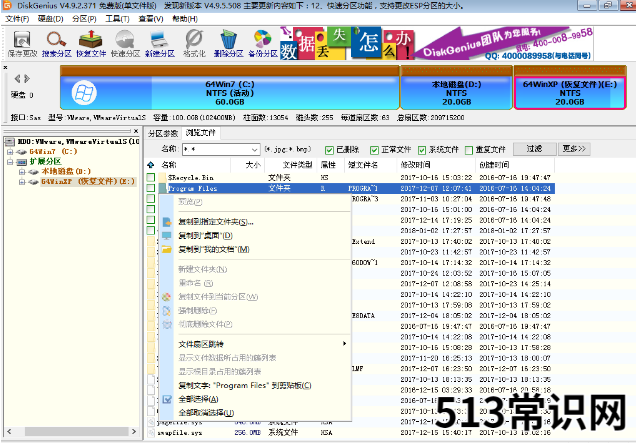
Task: Toggle the 正常文件 normal files checkbox
Action: [x=374, y=150]
